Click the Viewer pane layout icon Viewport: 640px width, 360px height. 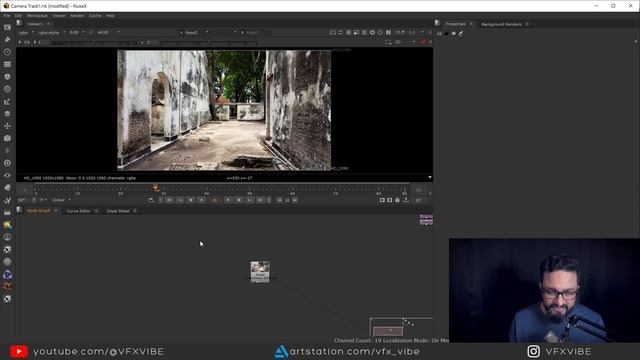pos(19,23)
